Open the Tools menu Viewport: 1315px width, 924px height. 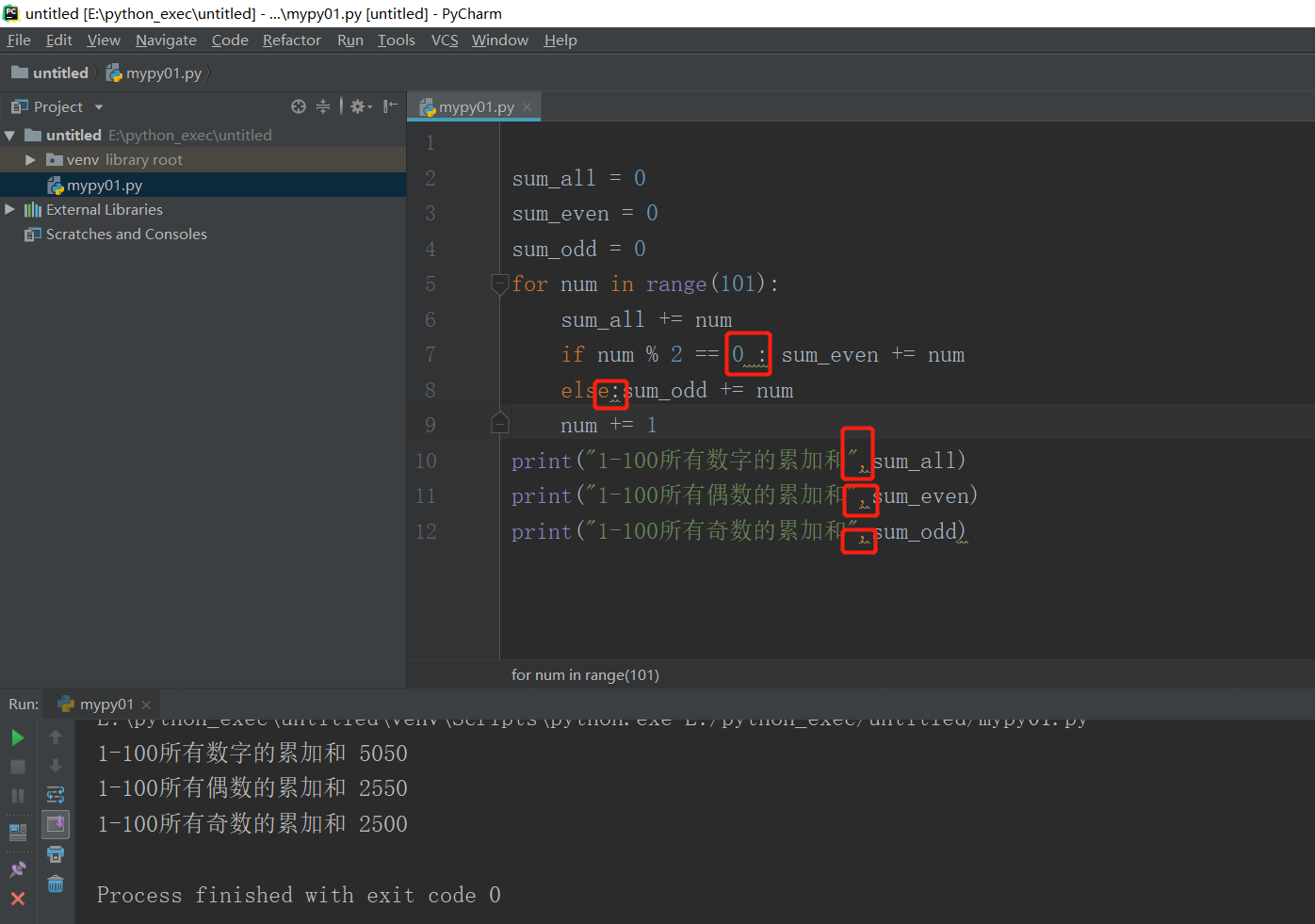(x=397, y=40)
